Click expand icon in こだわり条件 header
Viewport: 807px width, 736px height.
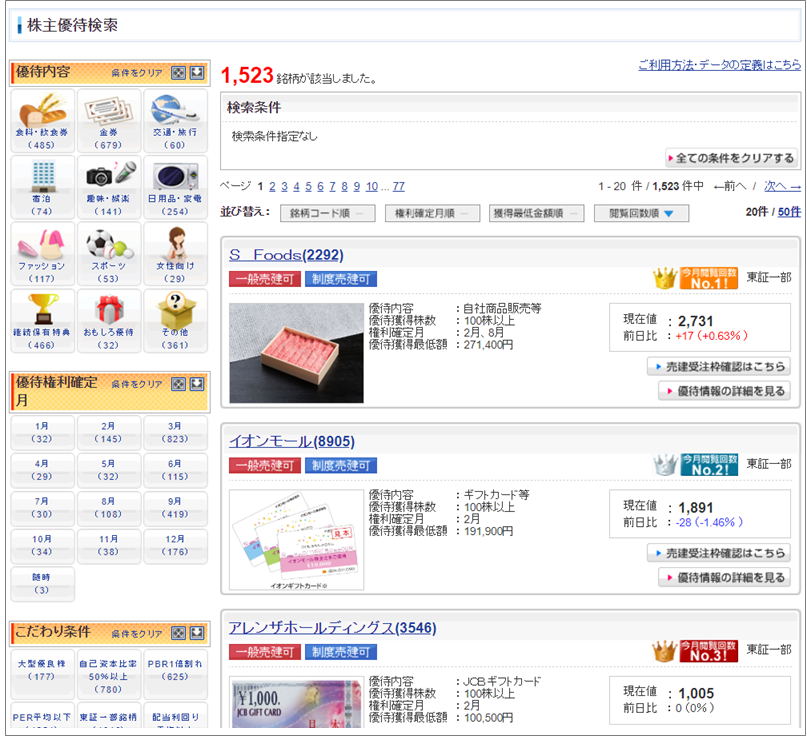click(179, 633)
